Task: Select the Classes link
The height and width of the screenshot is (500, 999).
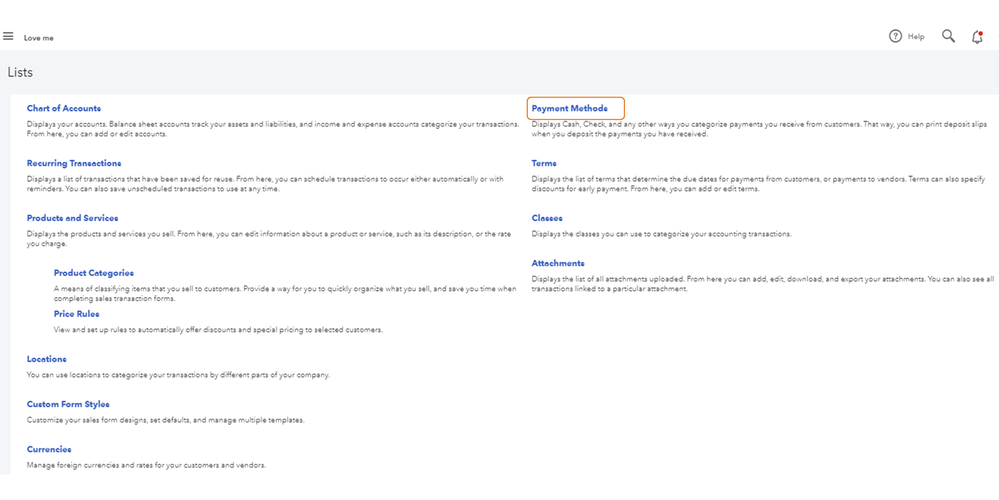Action: [547, 218]
